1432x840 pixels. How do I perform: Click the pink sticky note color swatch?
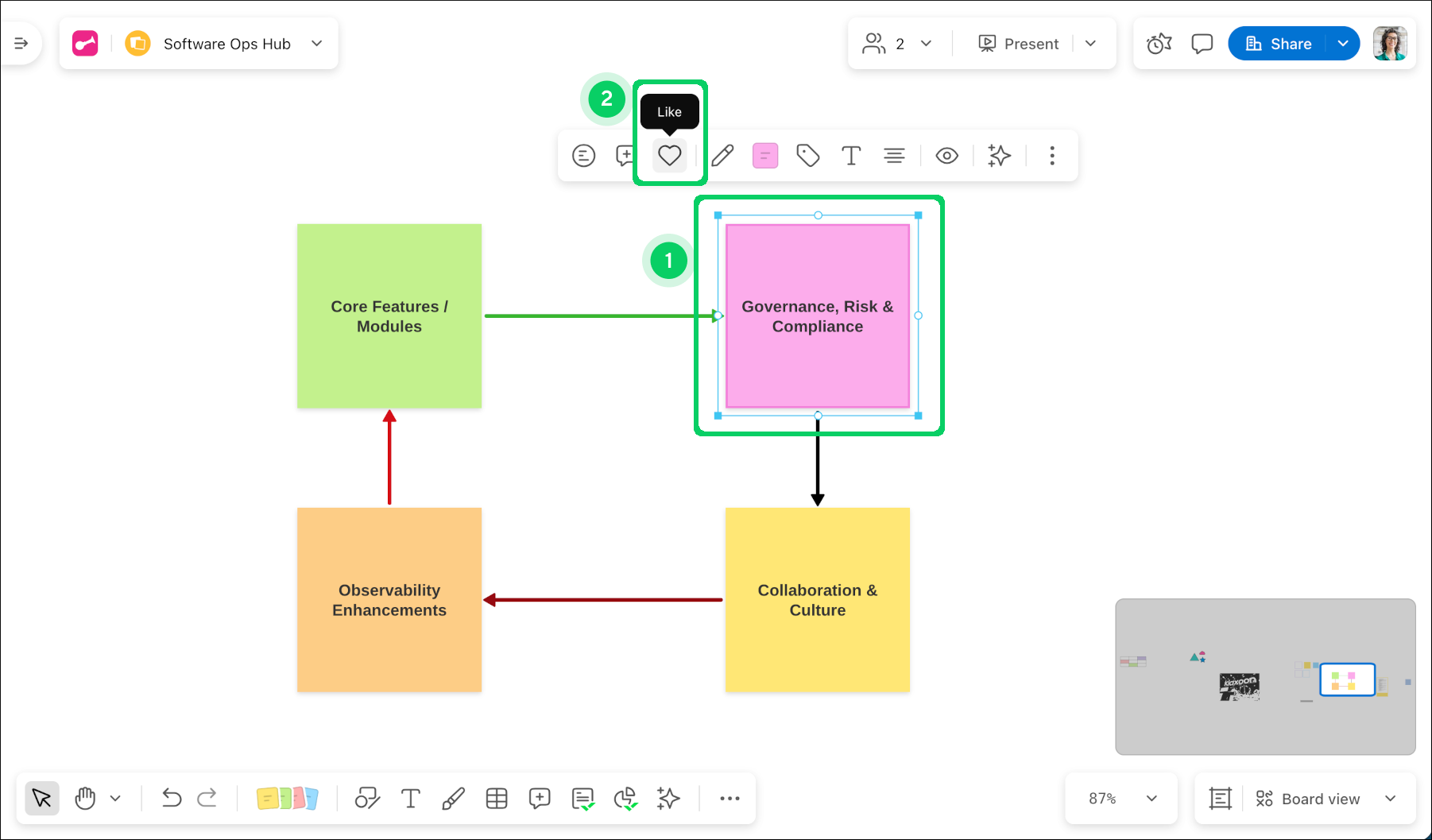pos(764,156)
